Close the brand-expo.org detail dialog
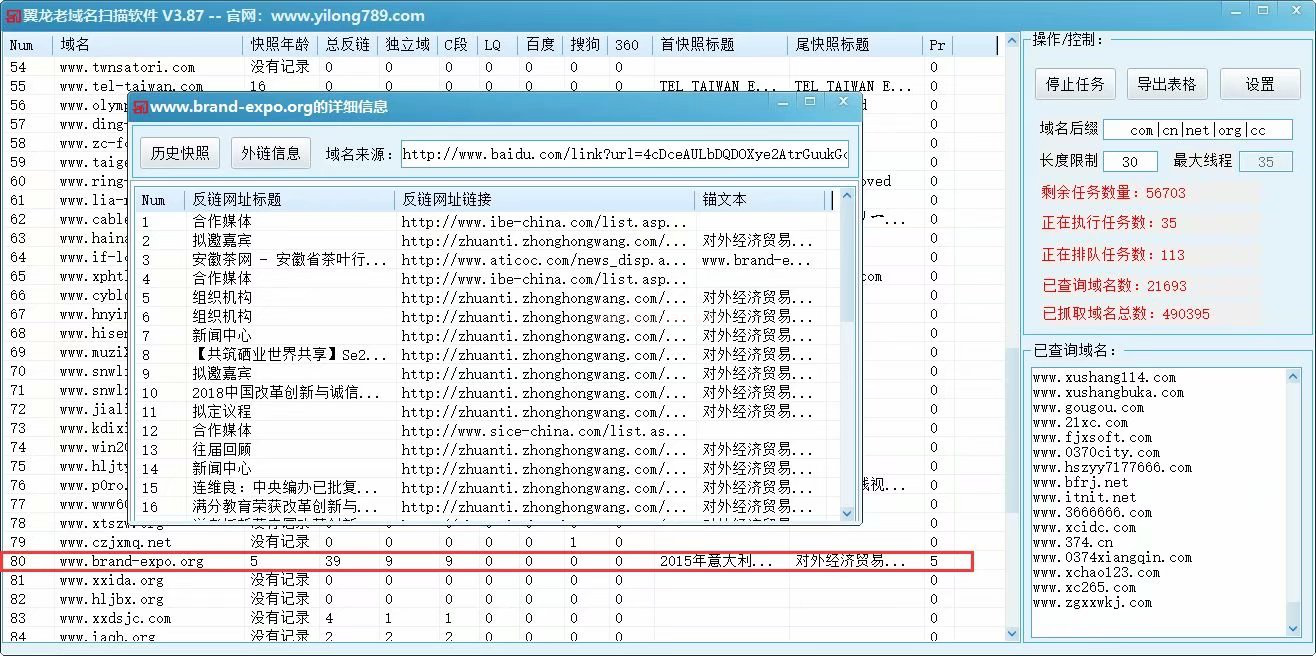Viewport: 1316px width, 656px height. click(843, 102)
